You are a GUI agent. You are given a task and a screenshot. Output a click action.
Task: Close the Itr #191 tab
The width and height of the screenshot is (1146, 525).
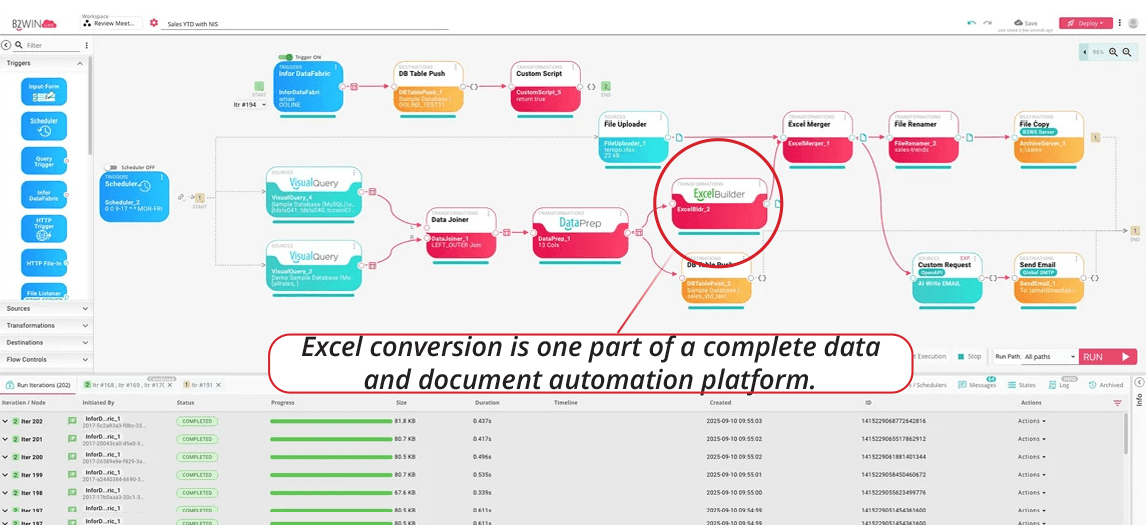[219, 385]
